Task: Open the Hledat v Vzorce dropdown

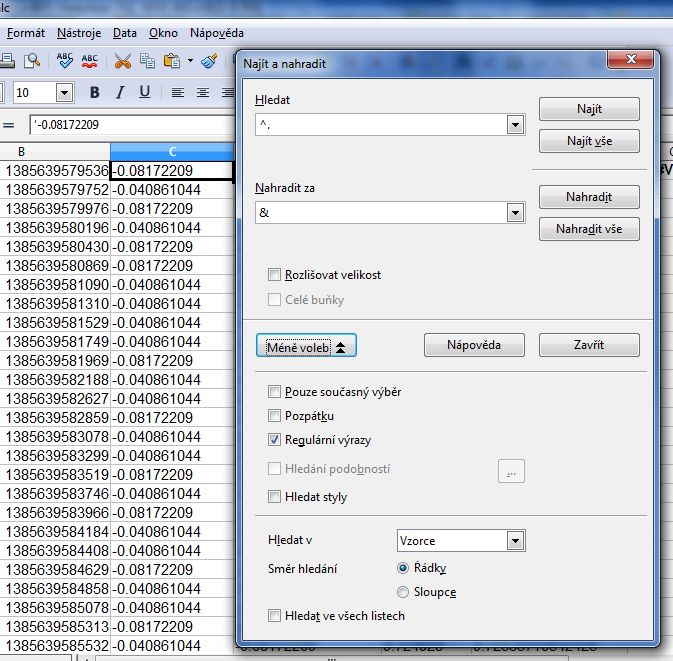Action: click(516, 541)
